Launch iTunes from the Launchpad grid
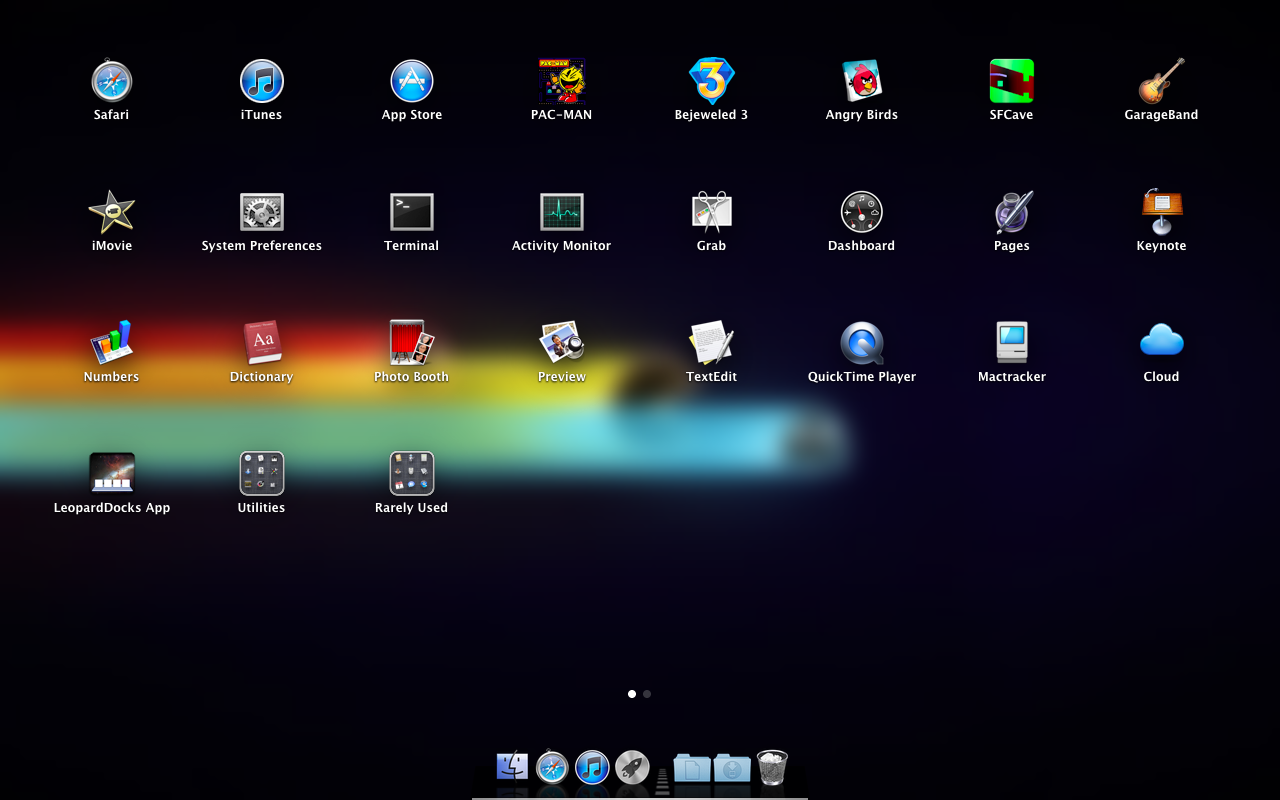The width and height of the screenshot is (1280, 800). pos(262,82)
